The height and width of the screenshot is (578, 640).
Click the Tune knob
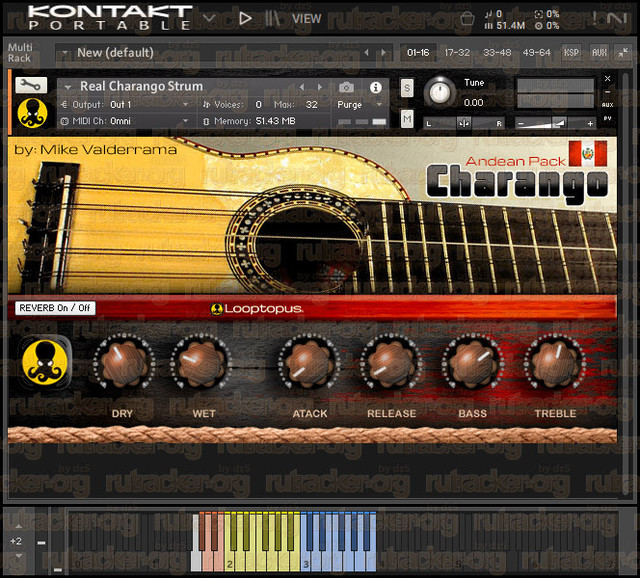coord(440,92)
